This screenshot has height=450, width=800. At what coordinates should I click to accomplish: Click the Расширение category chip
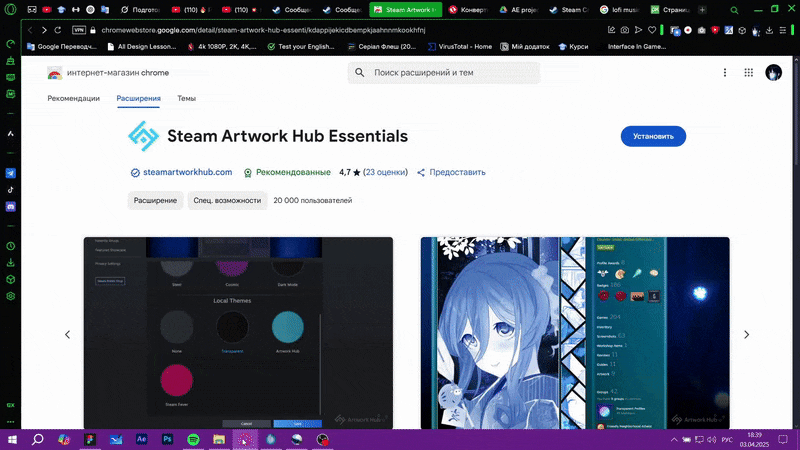pos(155,201)
